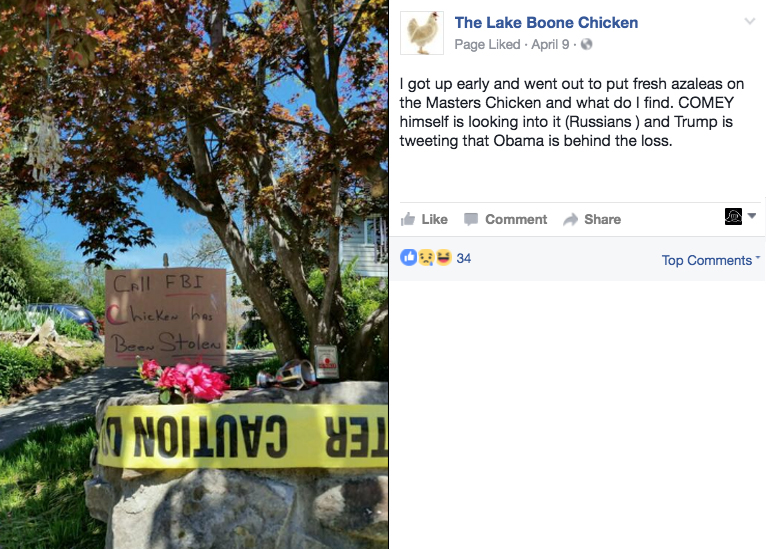Click the Comment button label

tap(516, 219)
